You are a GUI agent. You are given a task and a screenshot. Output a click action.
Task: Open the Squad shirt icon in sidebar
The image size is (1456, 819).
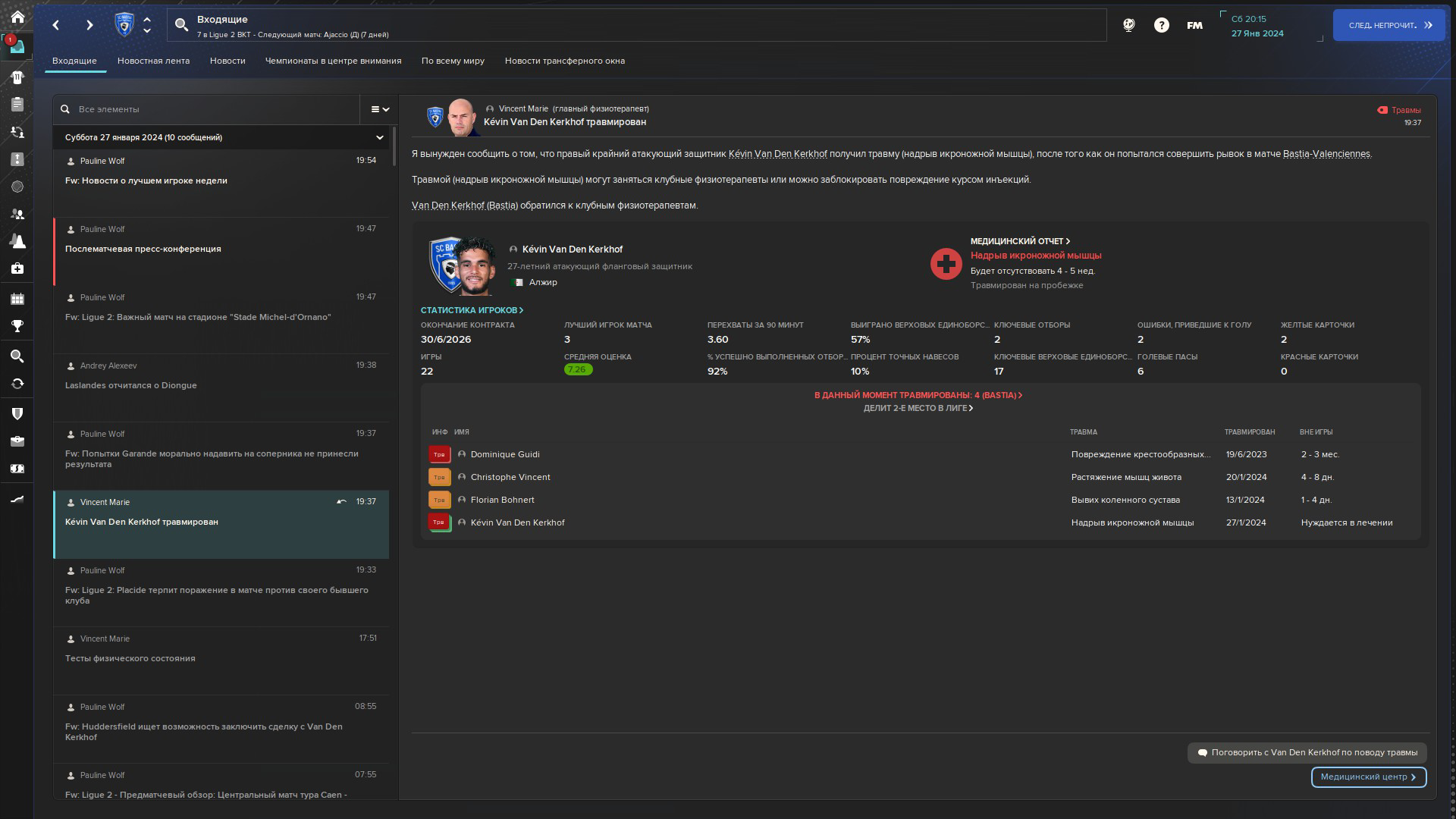17,77
